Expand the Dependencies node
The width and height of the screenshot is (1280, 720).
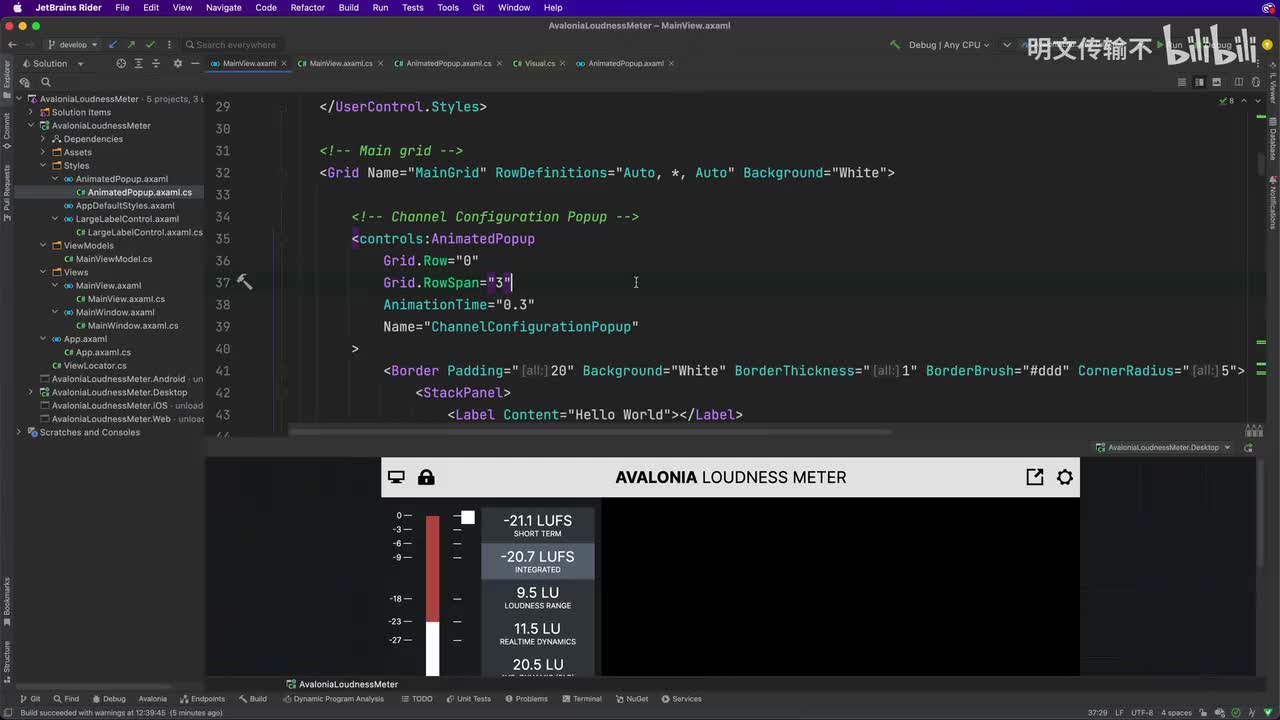point(43,139)
